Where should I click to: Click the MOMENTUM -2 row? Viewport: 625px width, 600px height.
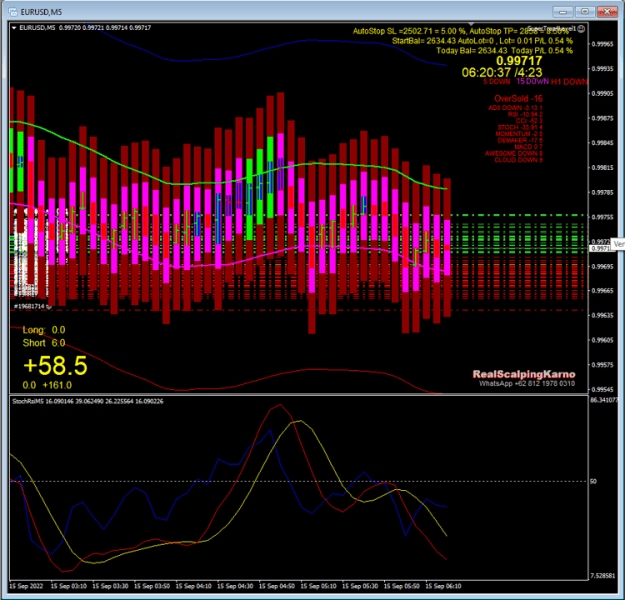point(519,134)
